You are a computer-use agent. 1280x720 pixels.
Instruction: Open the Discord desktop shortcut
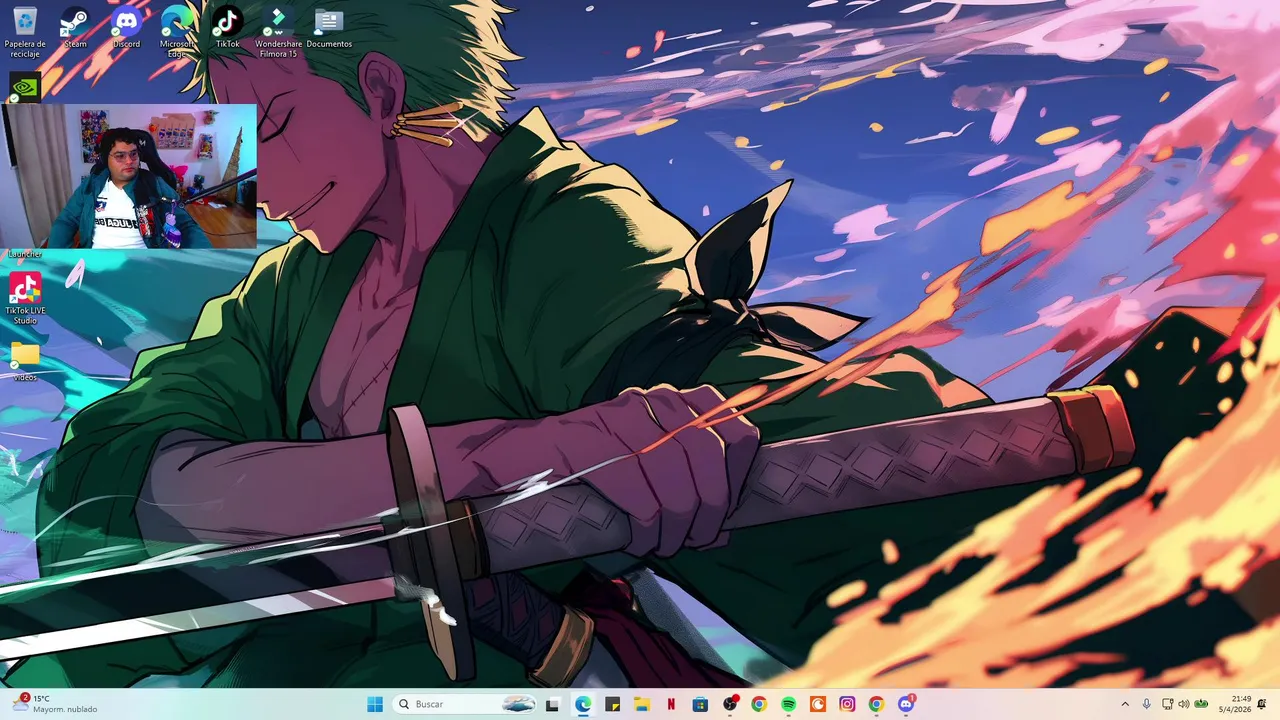click(126, 28)
